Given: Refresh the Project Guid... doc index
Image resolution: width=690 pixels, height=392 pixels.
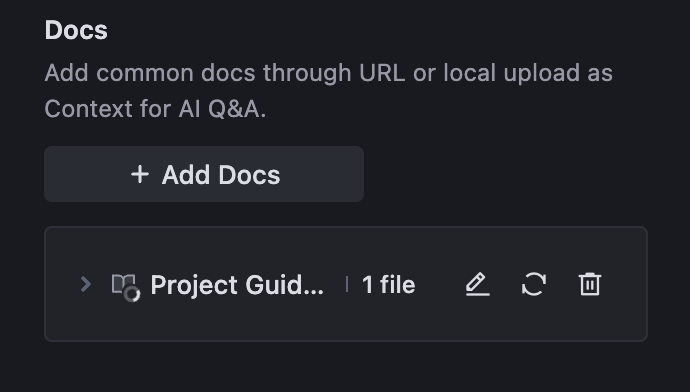Looking at the screenshot, I should click(x=534, y=284).
